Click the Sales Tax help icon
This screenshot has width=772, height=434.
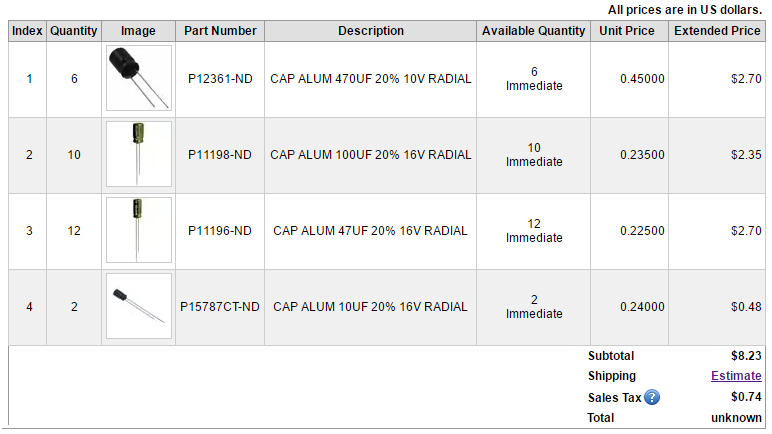[652, 397]
